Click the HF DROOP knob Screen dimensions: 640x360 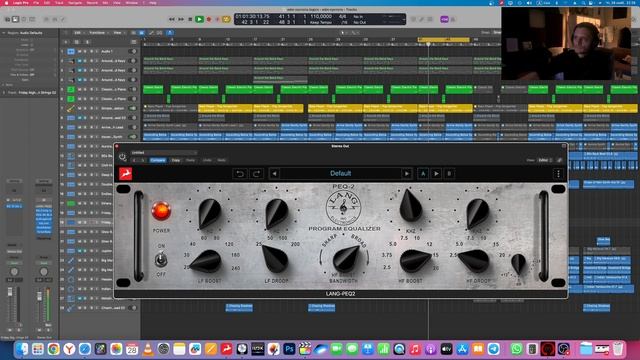[474, 260]
